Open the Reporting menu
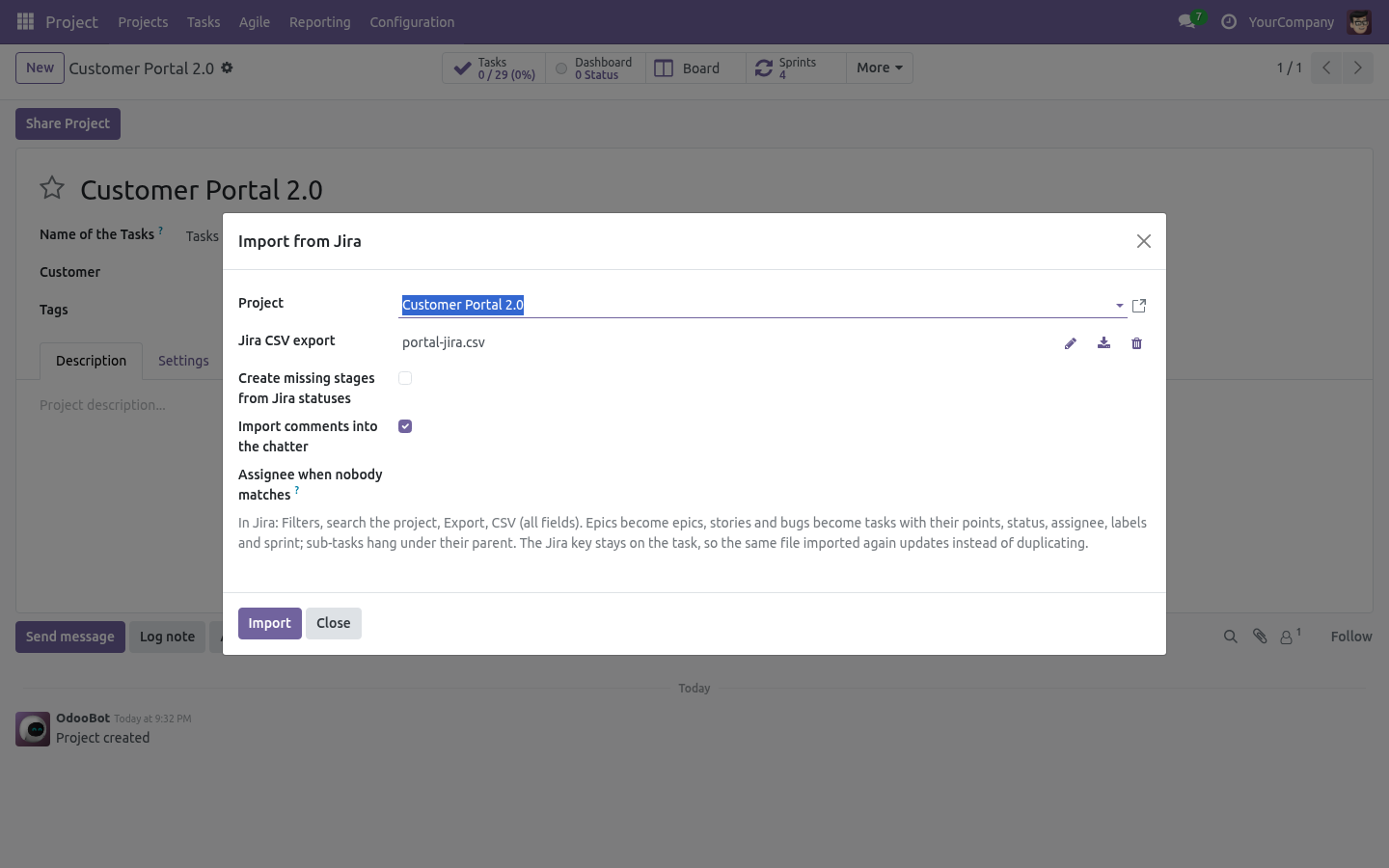 [319, 21]
